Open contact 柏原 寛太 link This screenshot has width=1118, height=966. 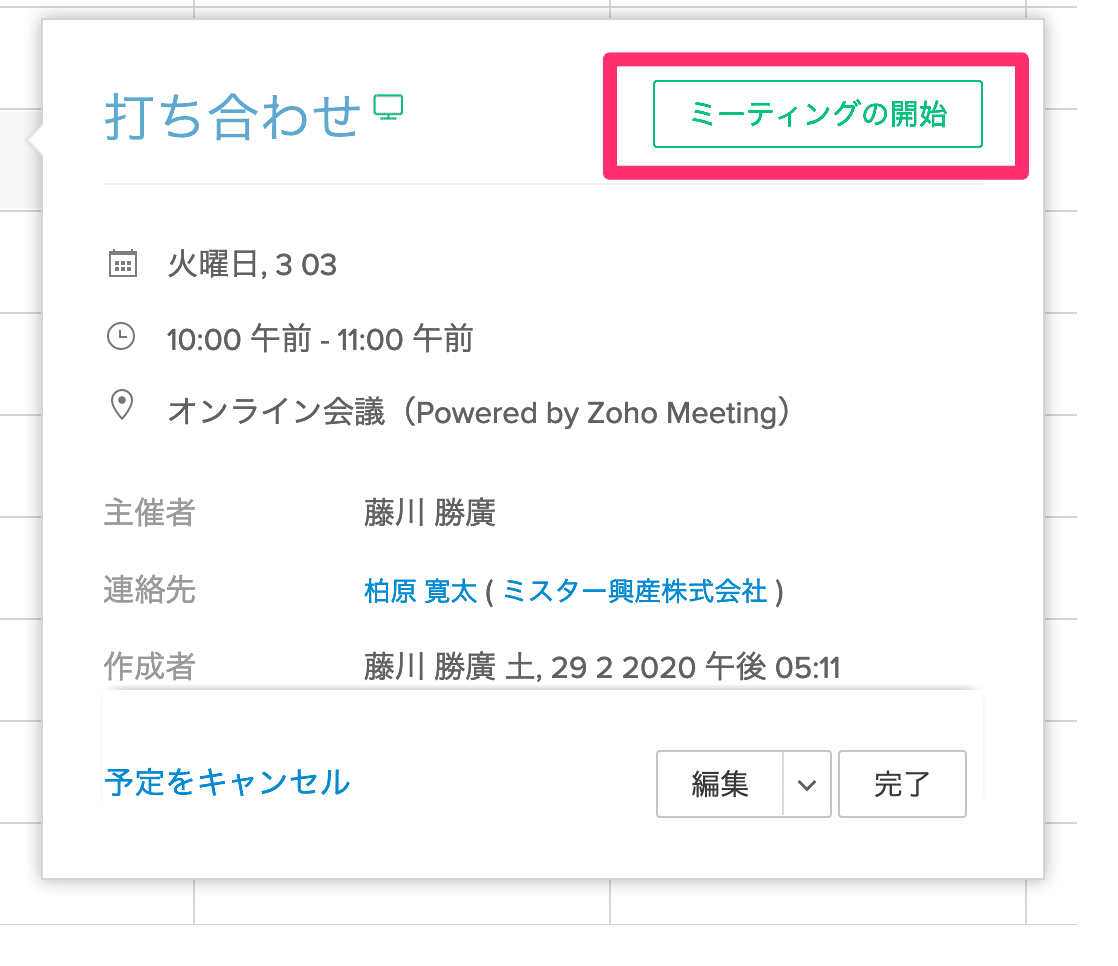420,591
